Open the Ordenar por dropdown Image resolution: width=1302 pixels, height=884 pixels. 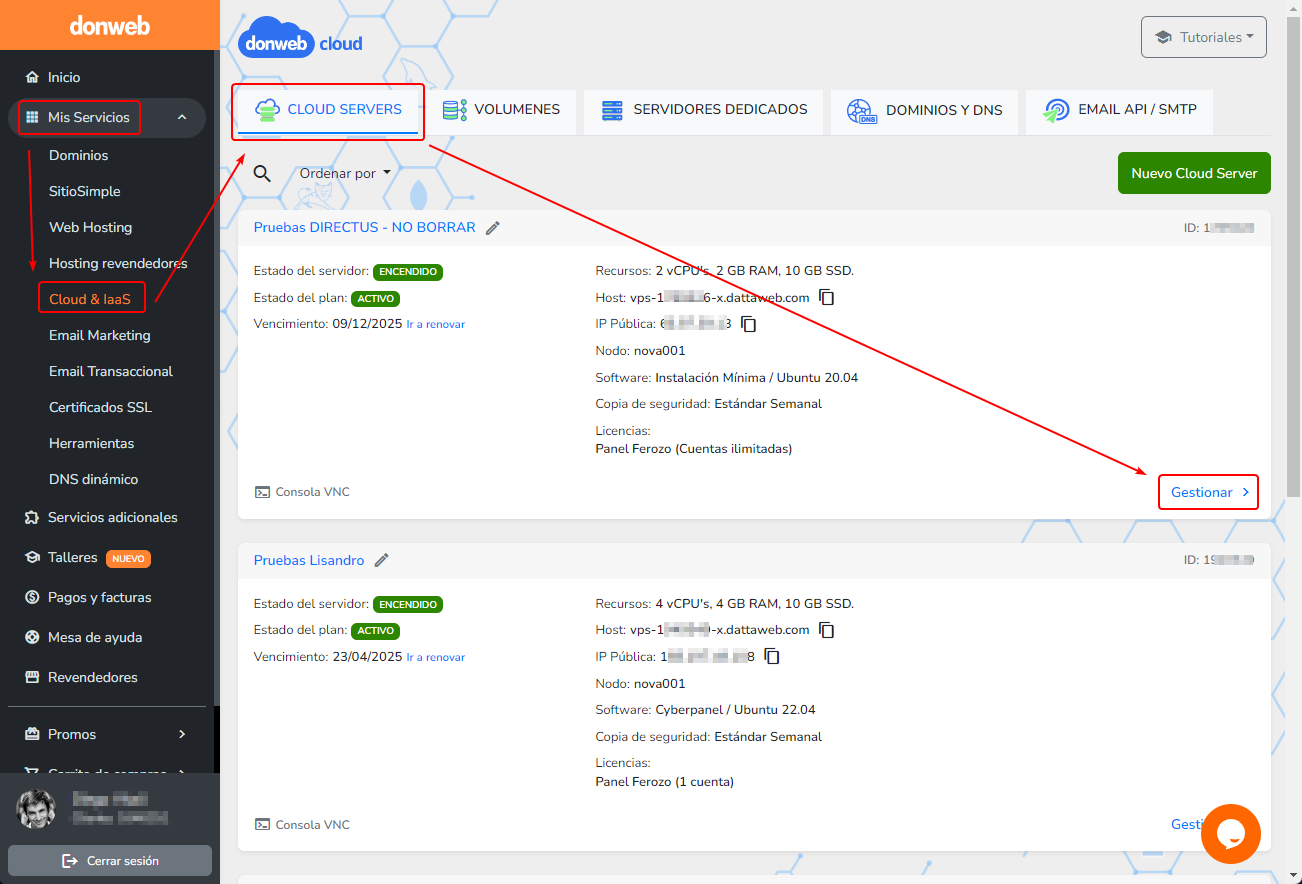tap(345, 173)
